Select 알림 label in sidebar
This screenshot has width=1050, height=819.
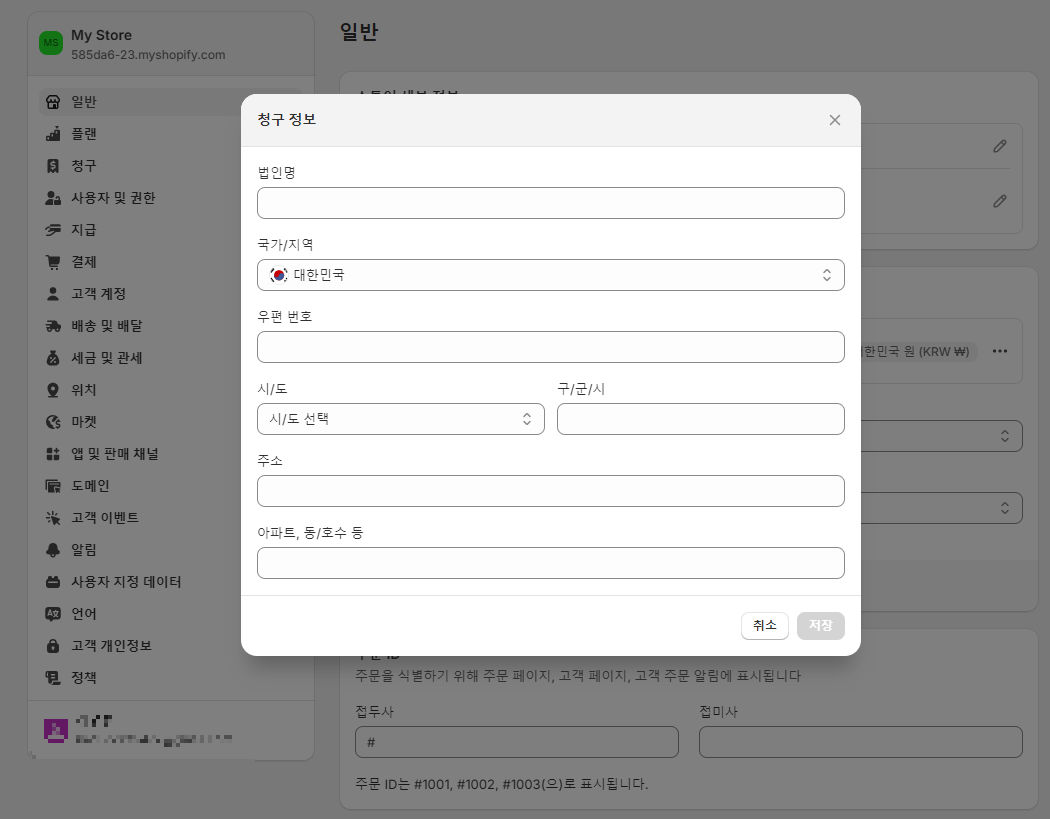tap(84, 550)
